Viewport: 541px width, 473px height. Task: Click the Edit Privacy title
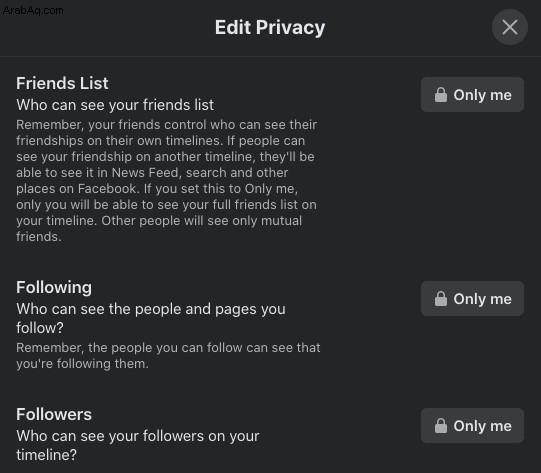[x=270, y=28]
